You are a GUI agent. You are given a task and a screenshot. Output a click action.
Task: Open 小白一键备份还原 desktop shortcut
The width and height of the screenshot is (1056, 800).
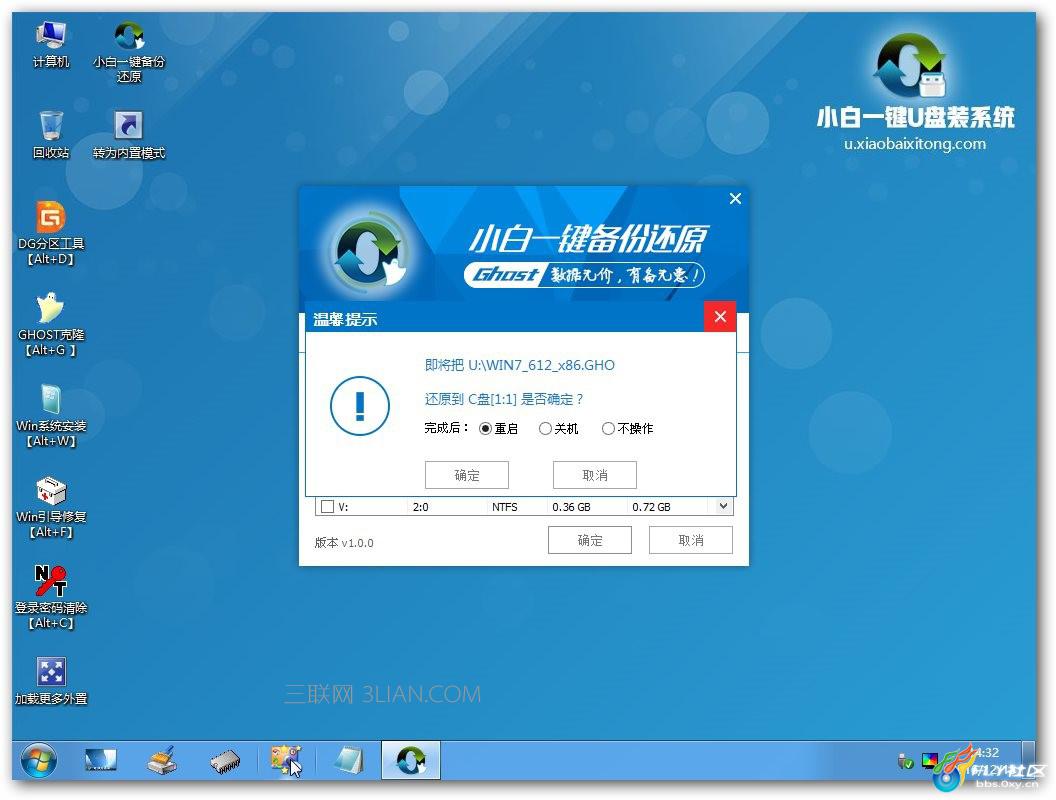click(129, 51)
